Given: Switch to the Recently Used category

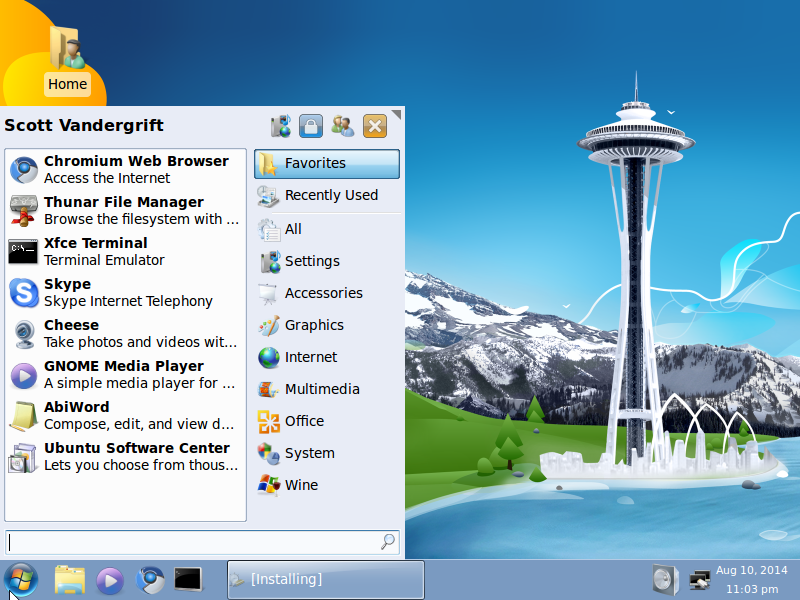Looking at the screenshot, I should point(326,196).
